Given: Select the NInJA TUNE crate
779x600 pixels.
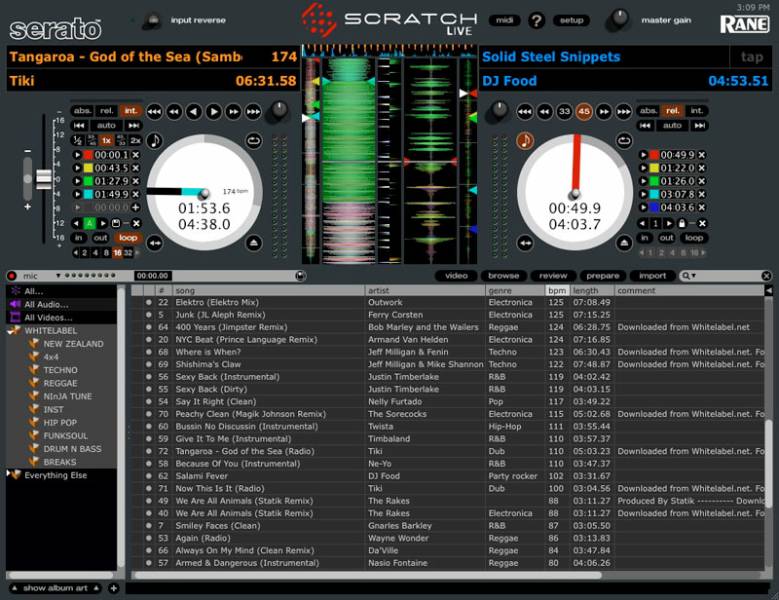Looking at the screenshot, I should pyautogui.click(x=68, y=396).
